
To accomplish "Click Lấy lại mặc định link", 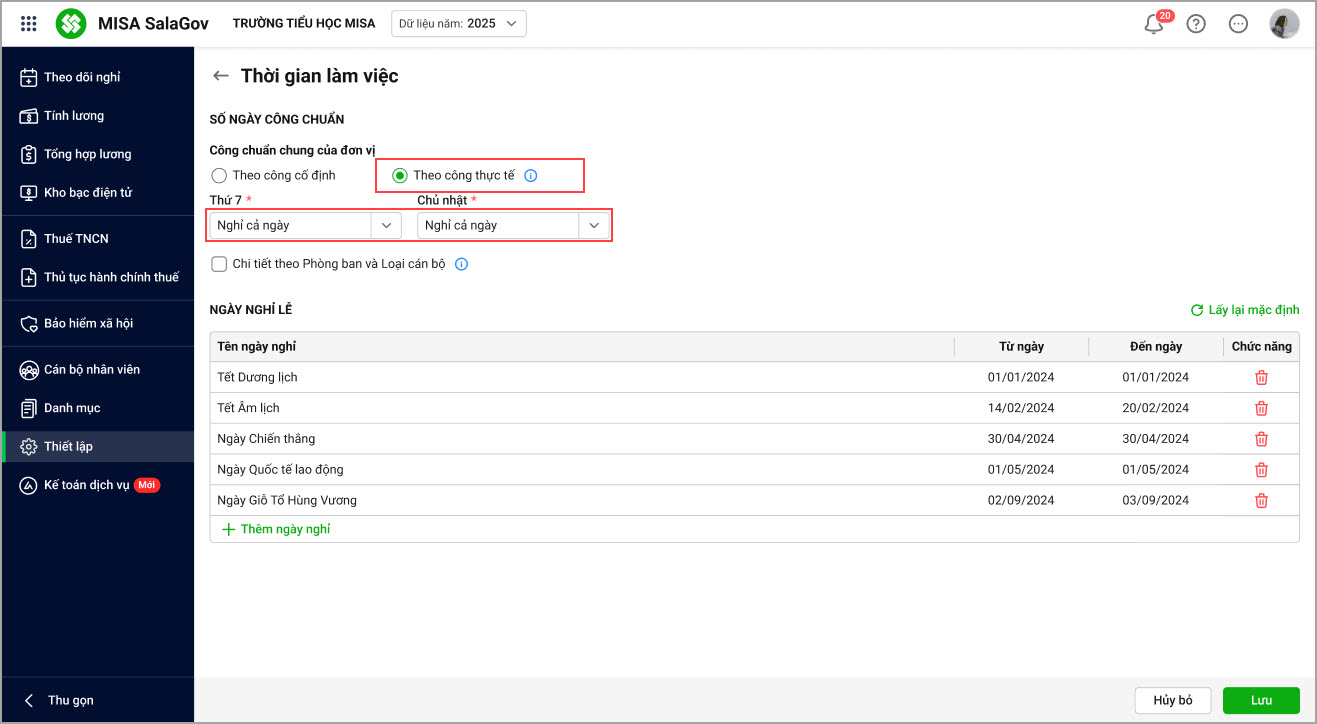I will (1245, 310).
